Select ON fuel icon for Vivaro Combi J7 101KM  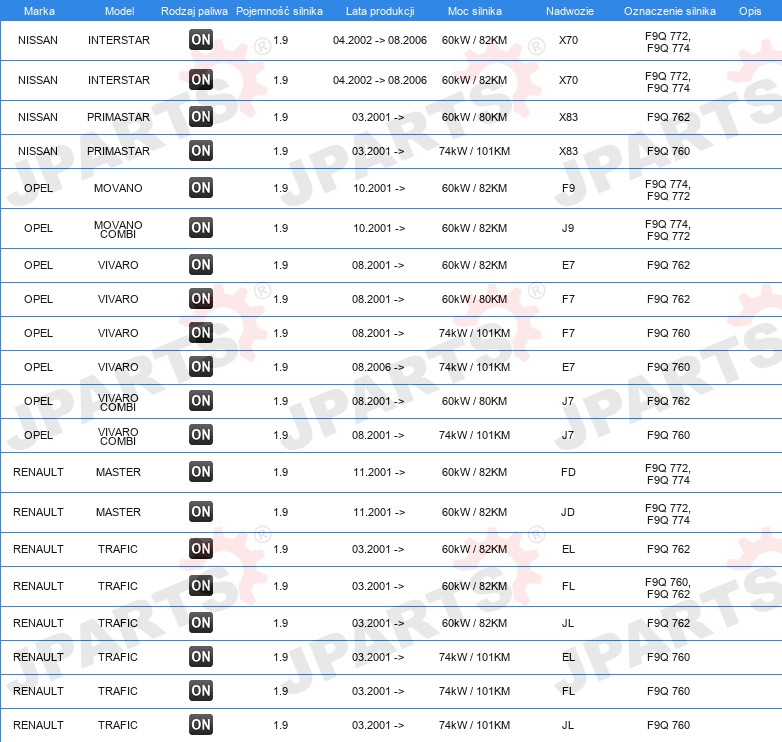(201, 434)
